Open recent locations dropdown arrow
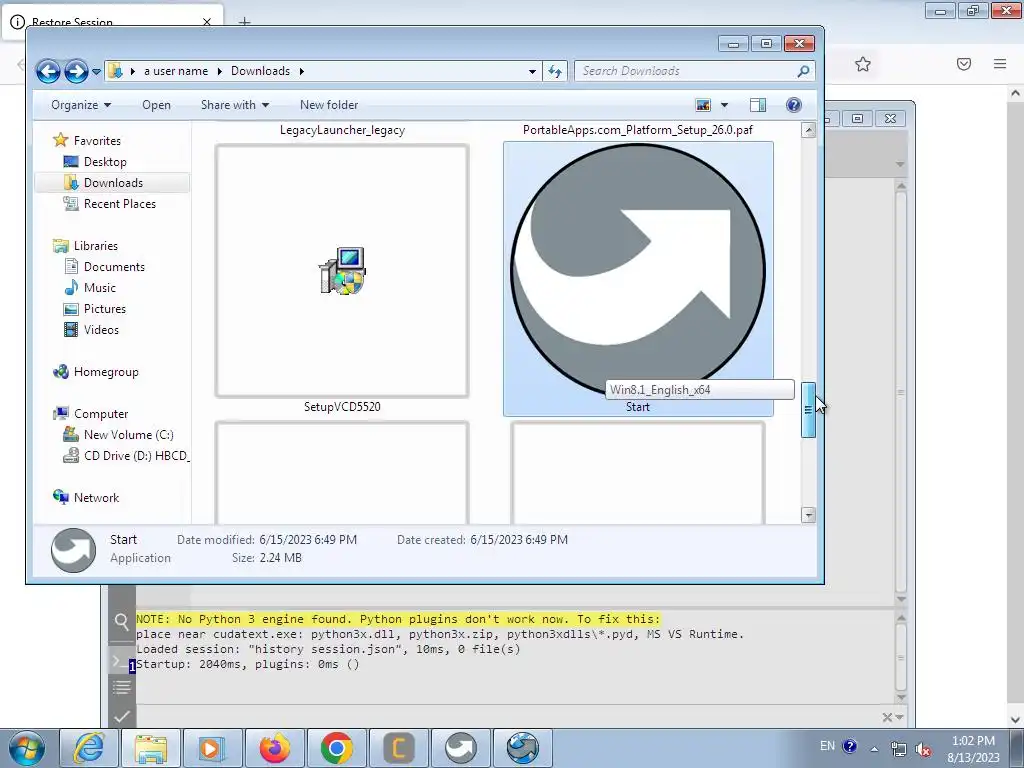Viewport: 1024px width, 768px height. (97, 71)
